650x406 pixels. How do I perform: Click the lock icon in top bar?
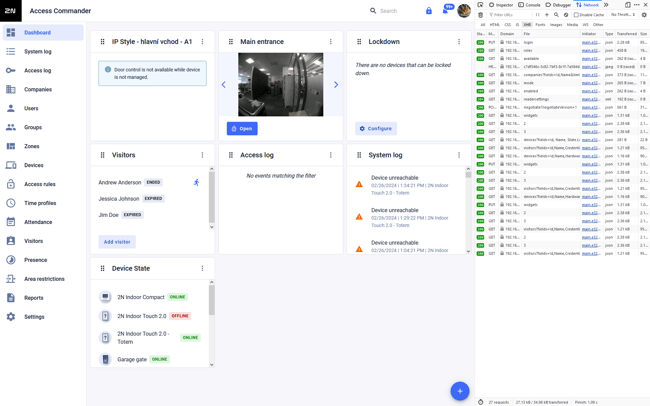point(429,11)
